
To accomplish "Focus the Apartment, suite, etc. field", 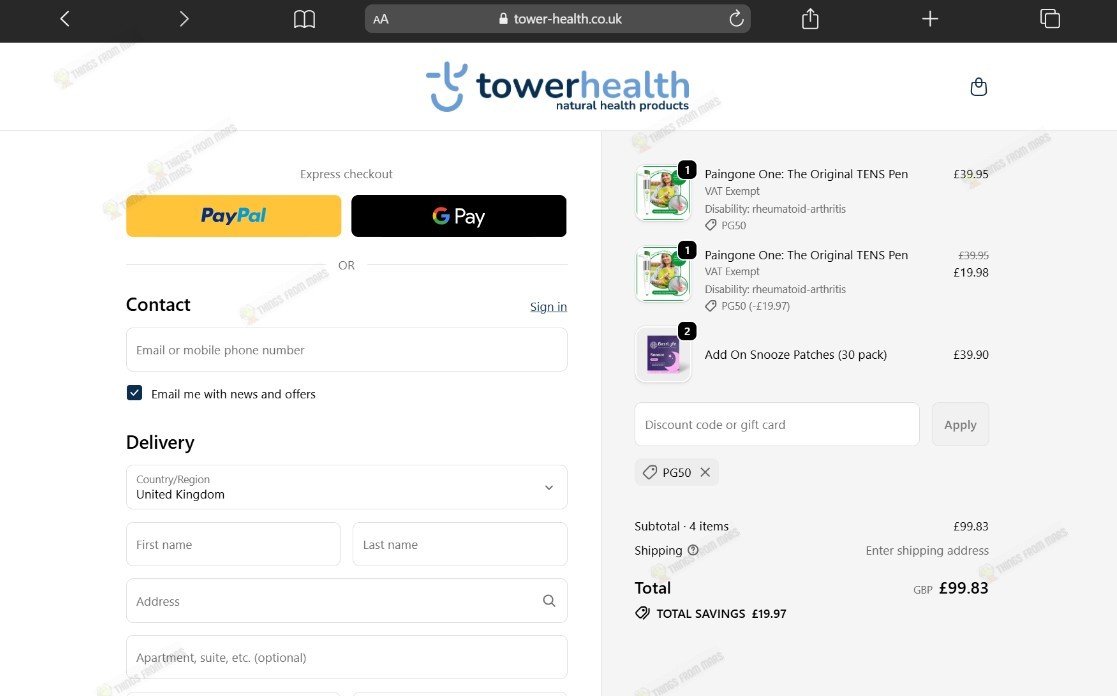I will (347, 657).
